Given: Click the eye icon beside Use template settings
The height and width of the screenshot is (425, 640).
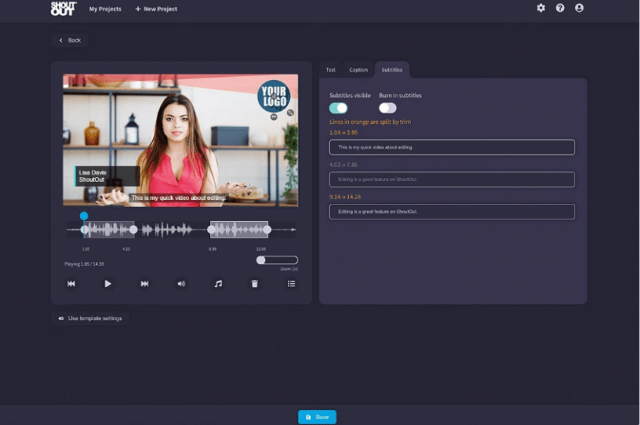Looking at the screenshot, I should point(62,318).
